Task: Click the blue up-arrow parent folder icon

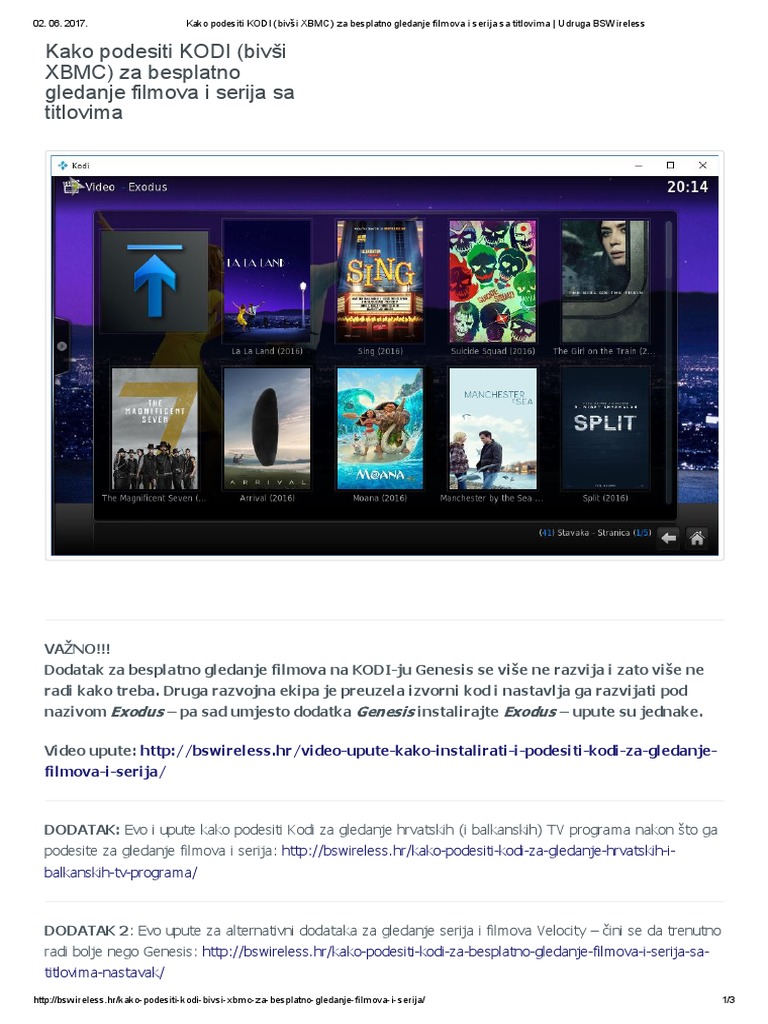Action: point(154,281)
